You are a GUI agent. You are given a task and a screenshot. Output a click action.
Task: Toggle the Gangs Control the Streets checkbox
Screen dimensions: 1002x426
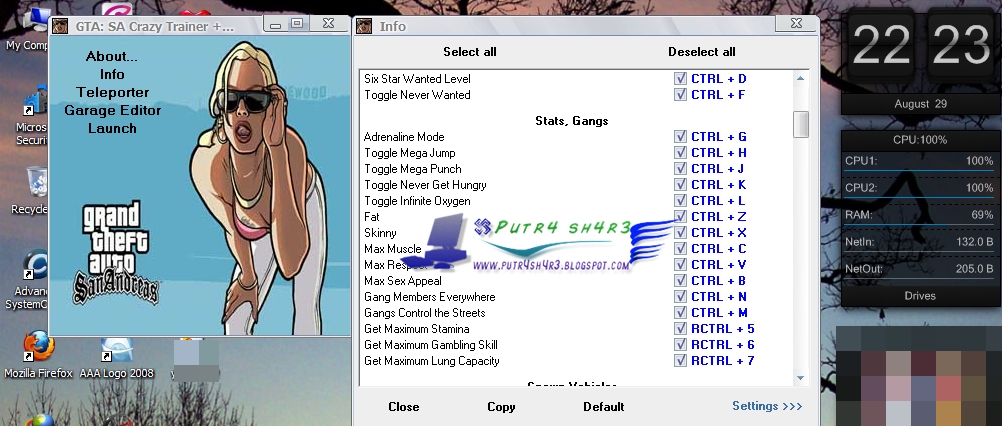coord(680,312)
